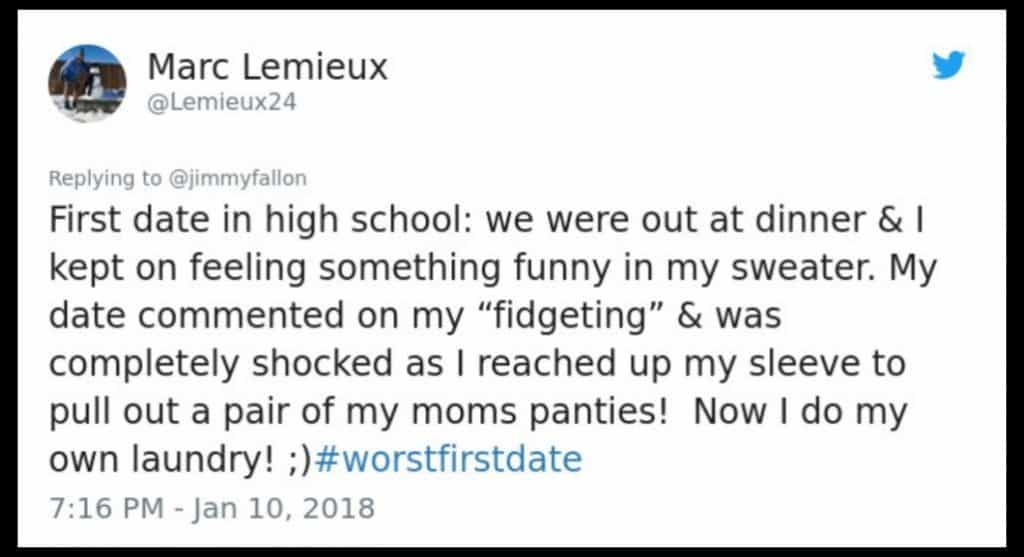Click the display name Marc Lemieux
This screenshot has height=557, width=1024.
click(267, 67)
